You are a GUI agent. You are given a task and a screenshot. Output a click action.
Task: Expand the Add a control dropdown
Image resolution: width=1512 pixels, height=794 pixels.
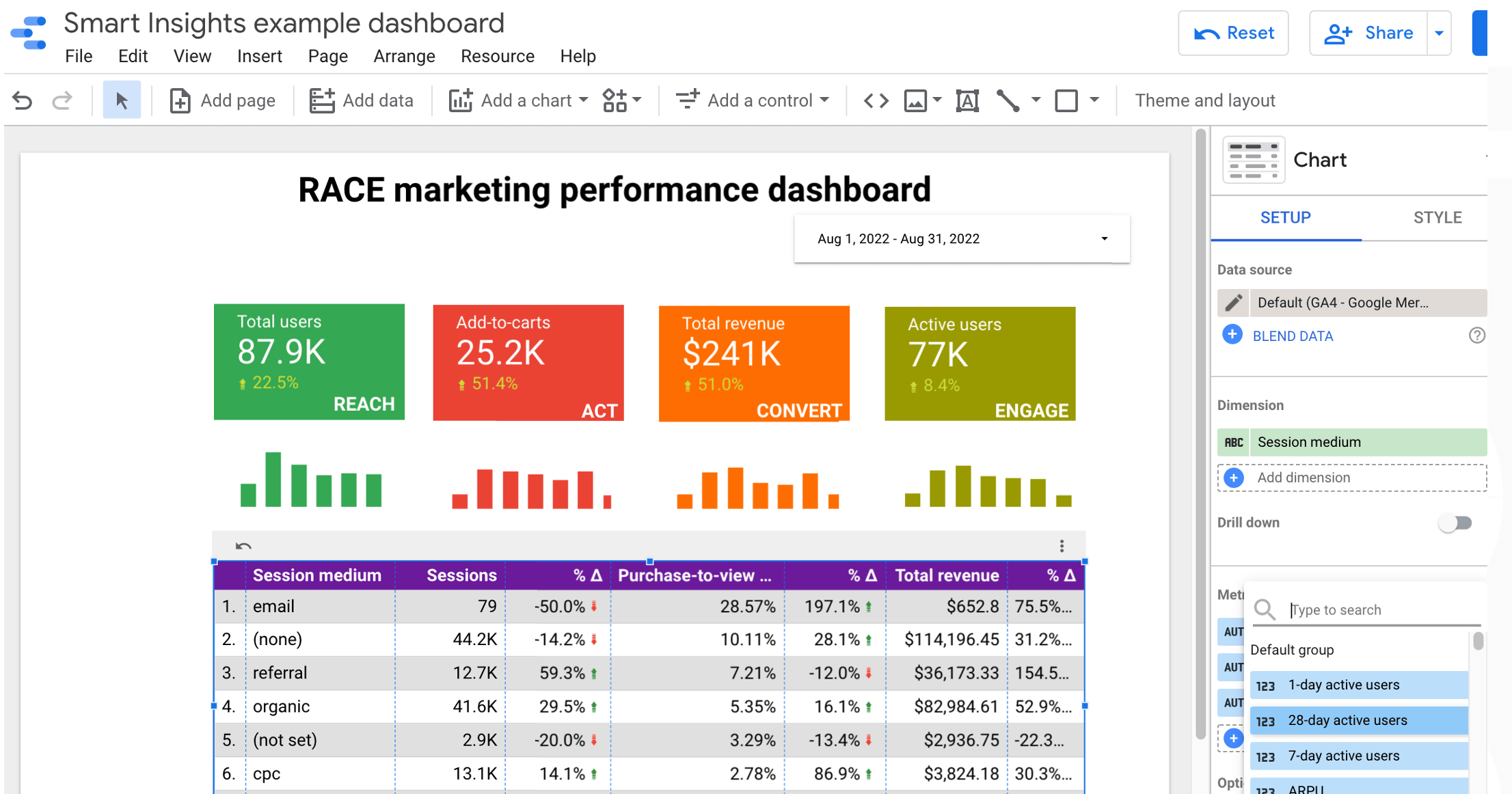point(824,100)
